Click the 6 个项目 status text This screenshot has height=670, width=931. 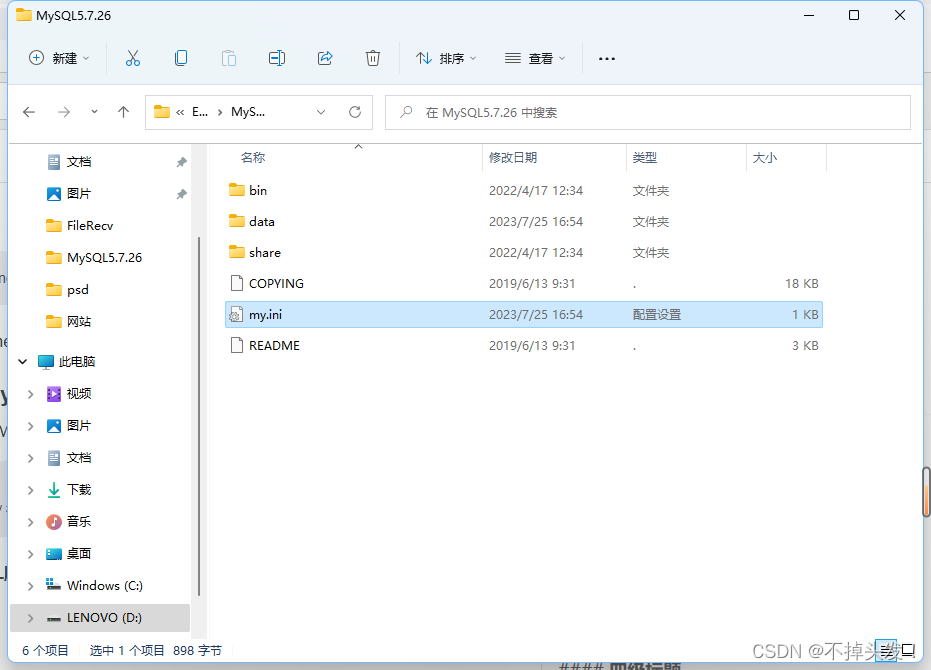pos(45,650)
